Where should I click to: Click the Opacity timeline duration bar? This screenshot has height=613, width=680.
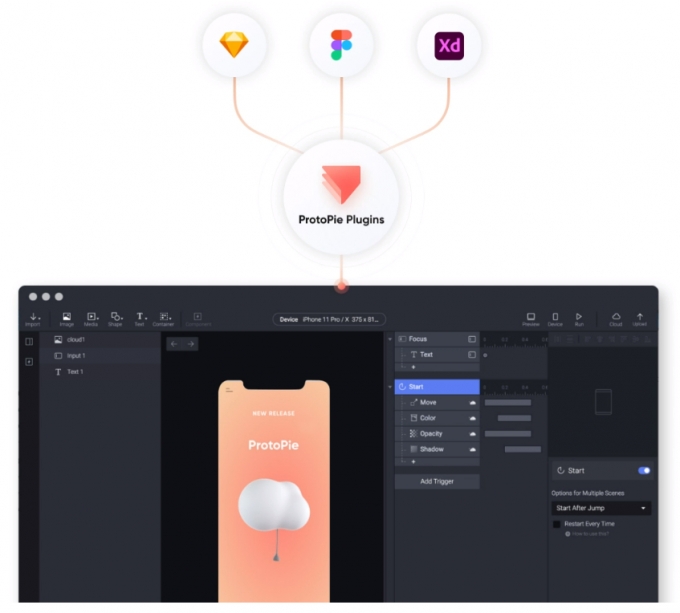[508, 434]
